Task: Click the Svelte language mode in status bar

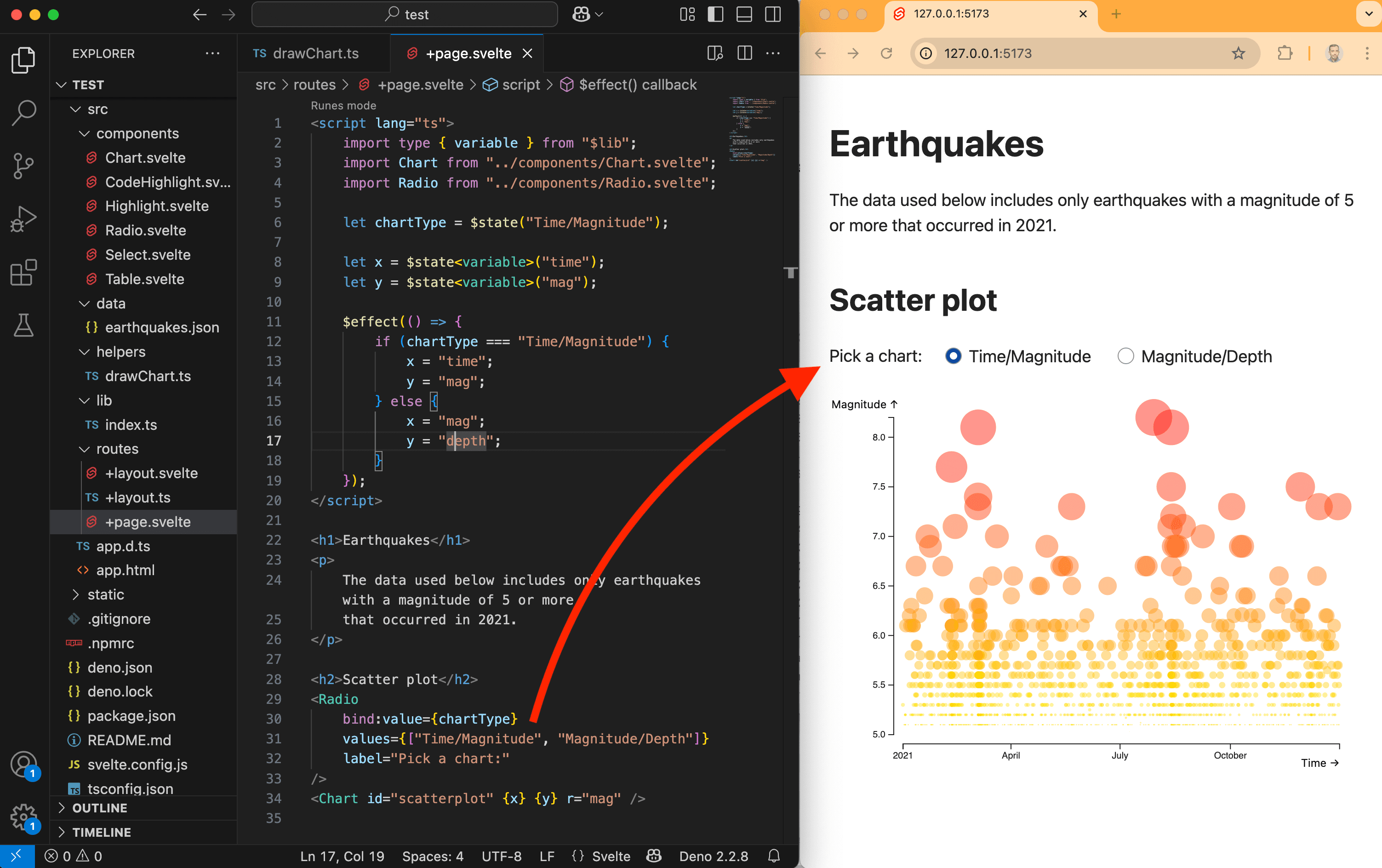Action: pyautogui.click(x=610, y=856)
